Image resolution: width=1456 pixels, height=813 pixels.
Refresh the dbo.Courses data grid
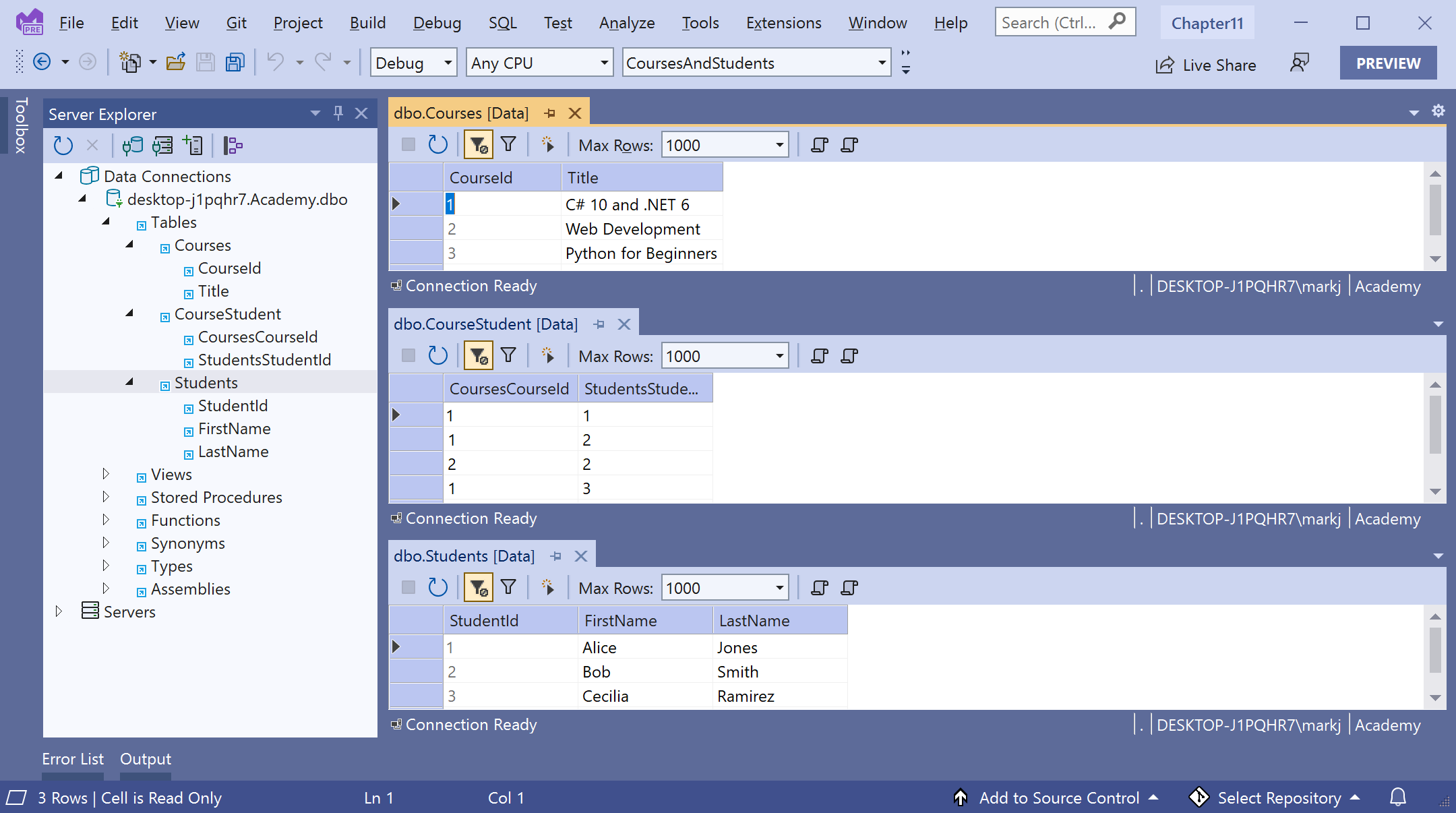click(437, 145)
